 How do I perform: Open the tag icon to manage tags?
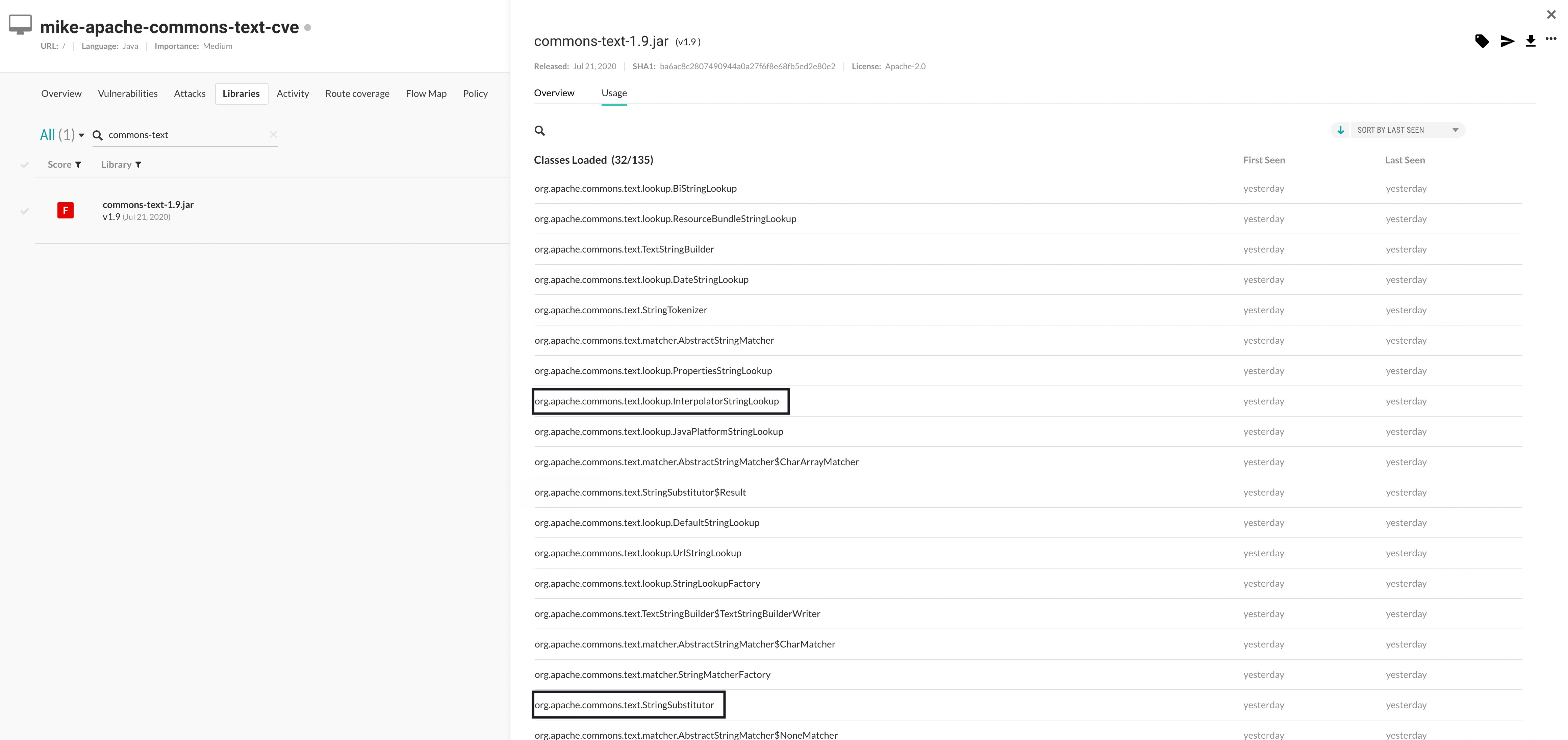click(1482, 42)
